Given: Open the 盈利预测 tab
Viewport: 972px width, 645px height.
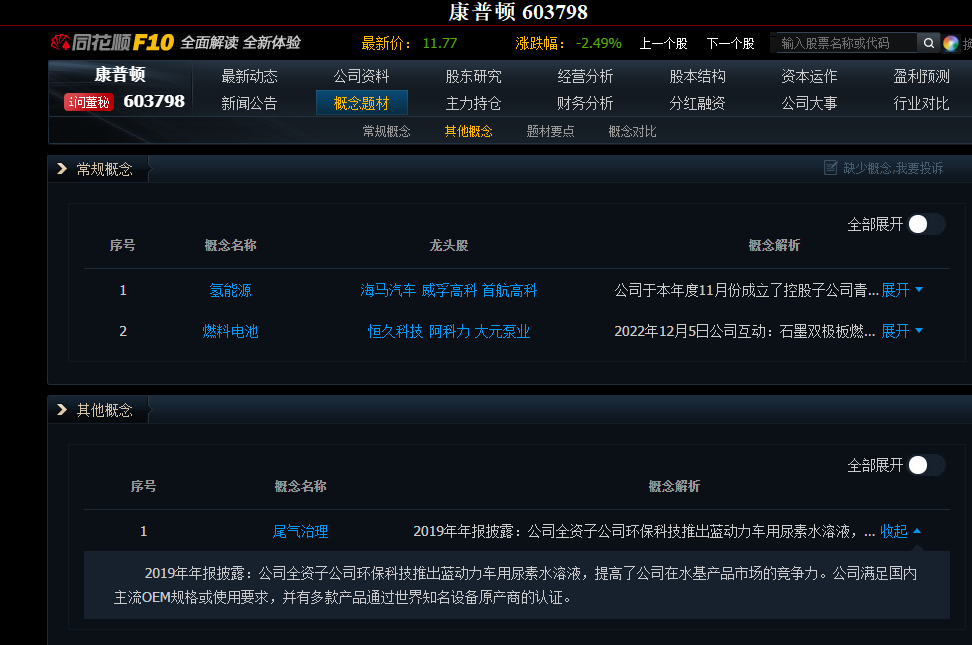Looking at the screenshot, I should point(921,76).
